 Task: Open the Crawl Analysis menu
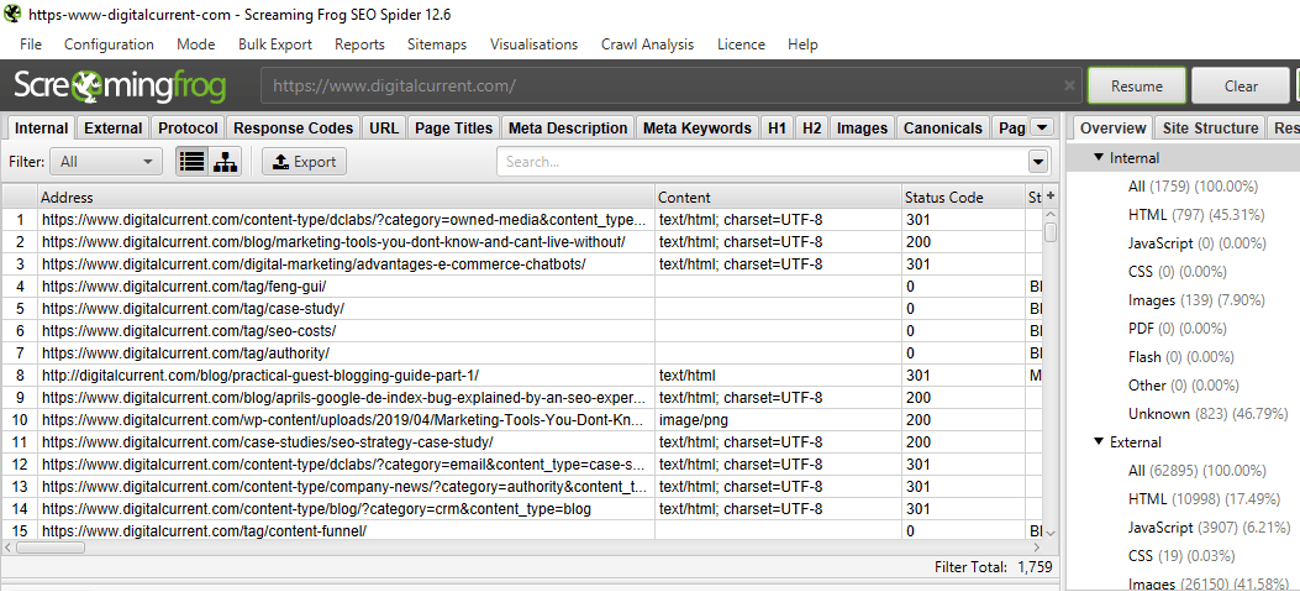coord(647,44)
